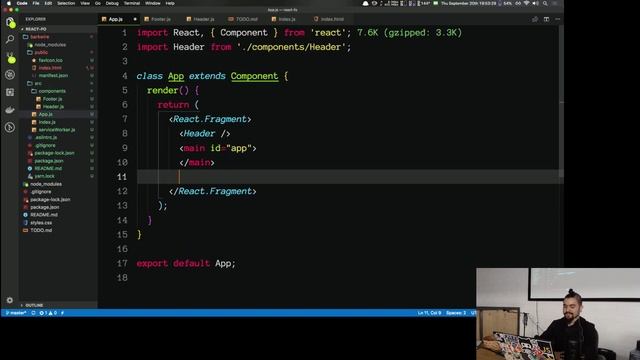Open styles.css in explorer

41,222
